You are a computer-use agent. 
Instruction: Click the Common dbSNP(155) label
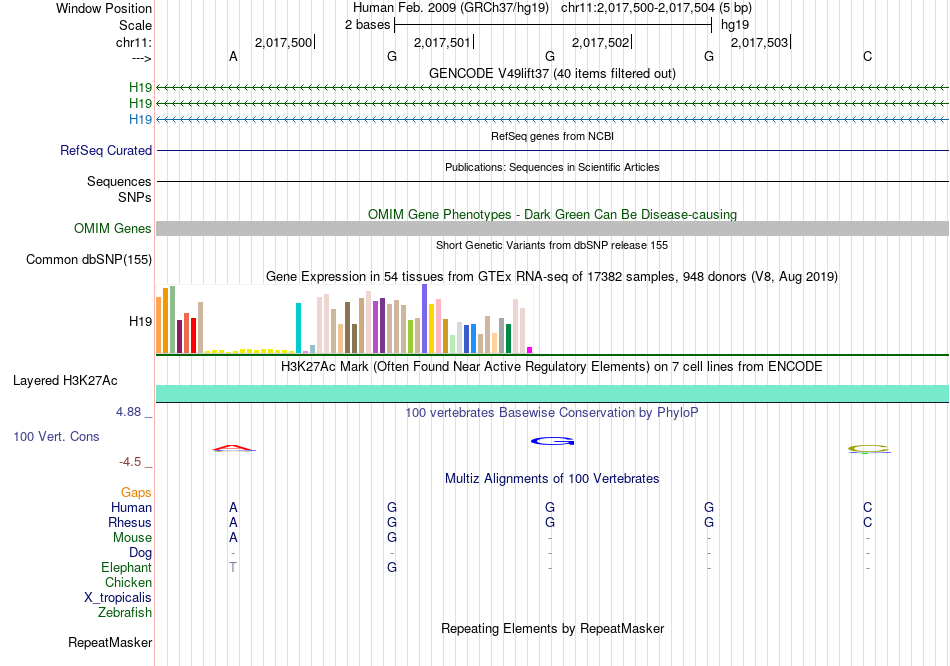[88, 259]
